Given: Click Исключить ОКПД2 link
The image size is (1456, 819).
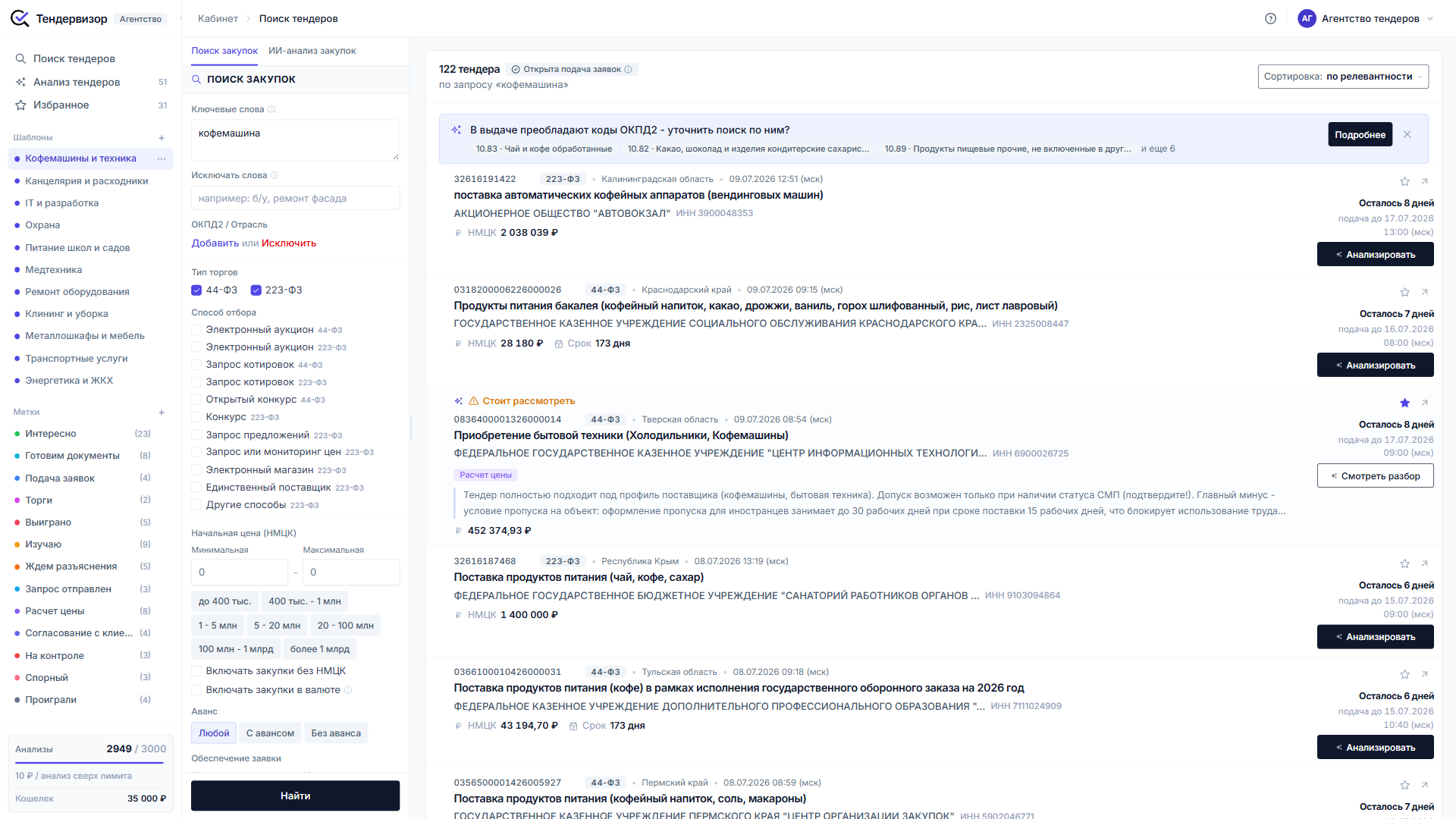Looking at the screenshot, I should pos(289,243).
